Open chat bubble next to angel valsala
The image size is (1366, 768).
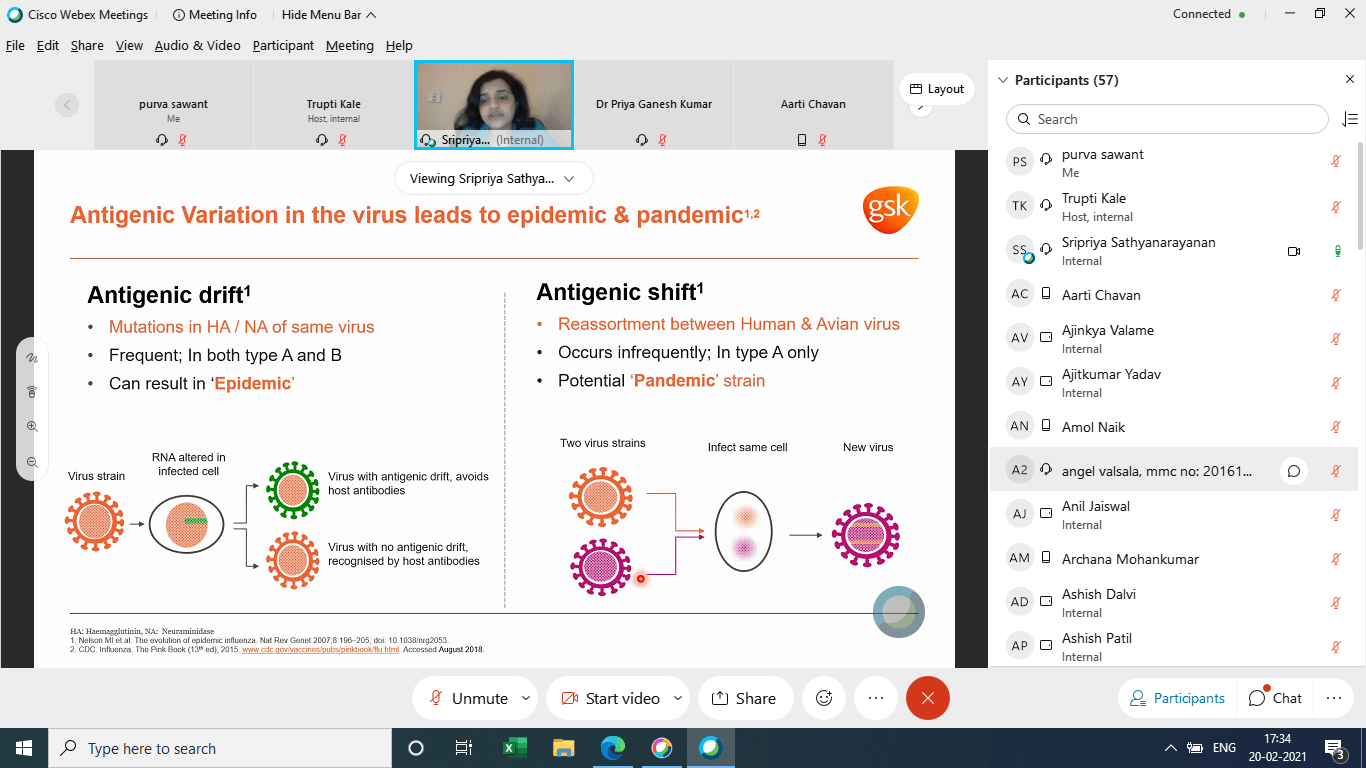tap(1294, 471)
